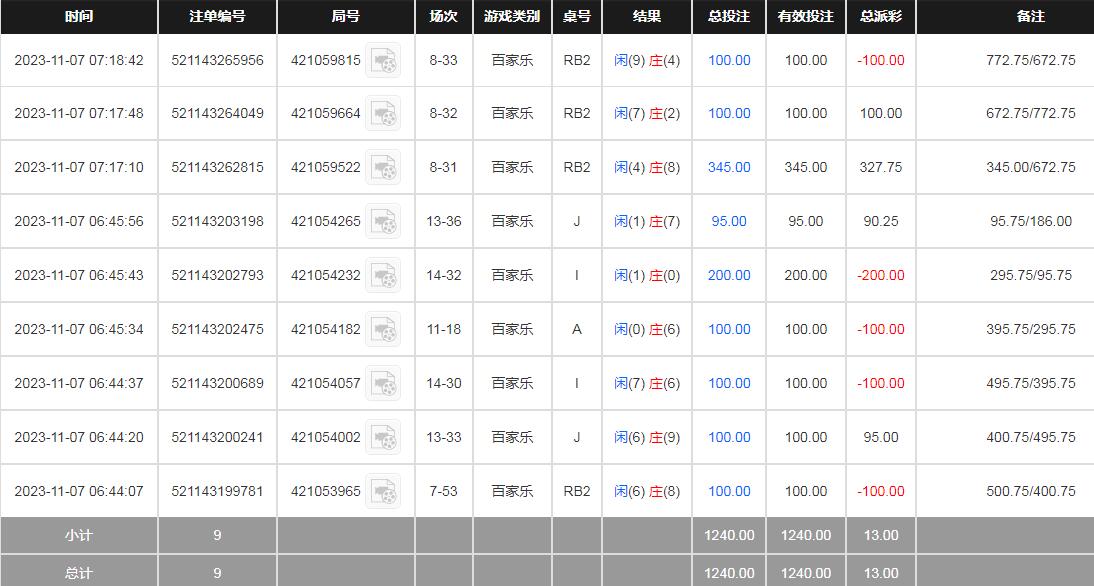Open video replay icon for round 421054057
The image size is (1094, 586).
(x=383, y=383)
